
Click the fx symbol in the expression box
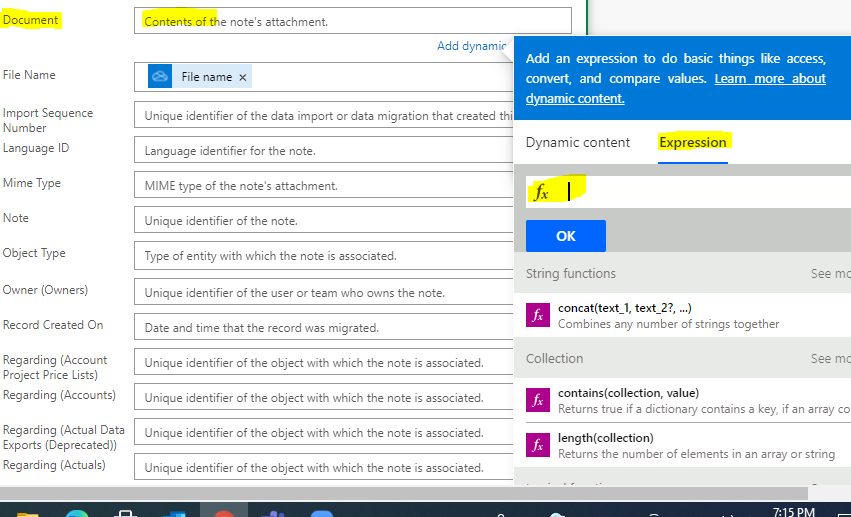tap(541, 192)
